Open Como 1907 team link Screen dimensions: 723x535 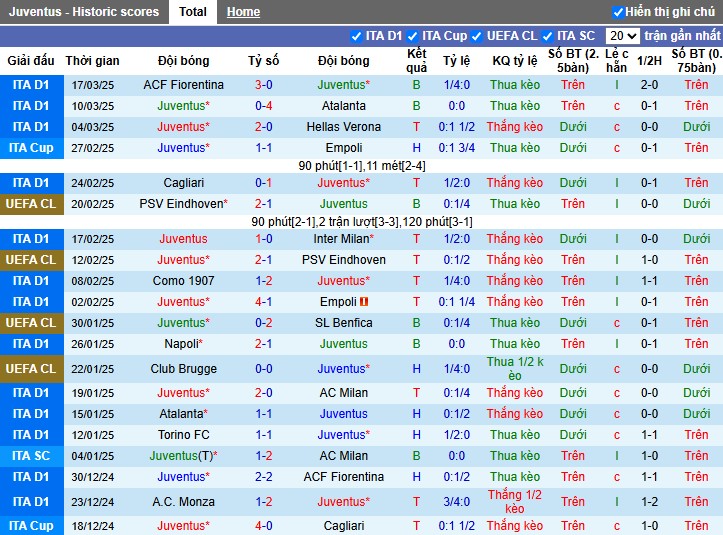[184, 281]
